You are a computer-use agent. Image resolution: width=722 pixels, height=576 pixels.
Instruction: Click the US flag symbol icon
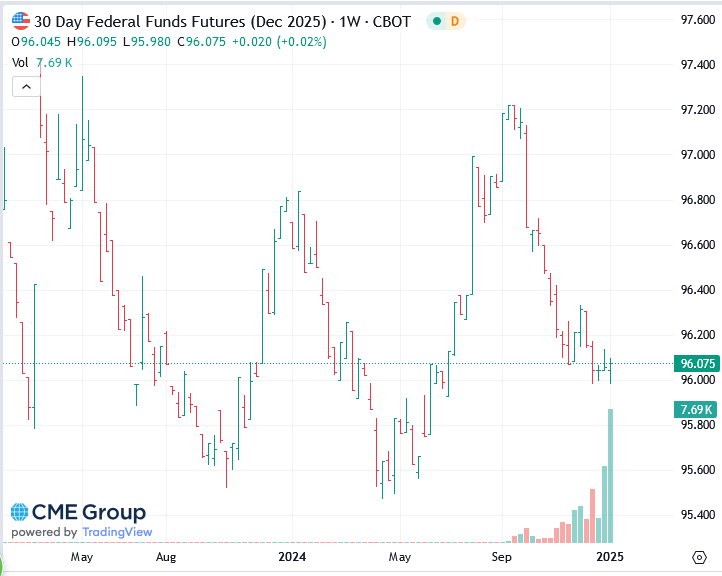21,21
